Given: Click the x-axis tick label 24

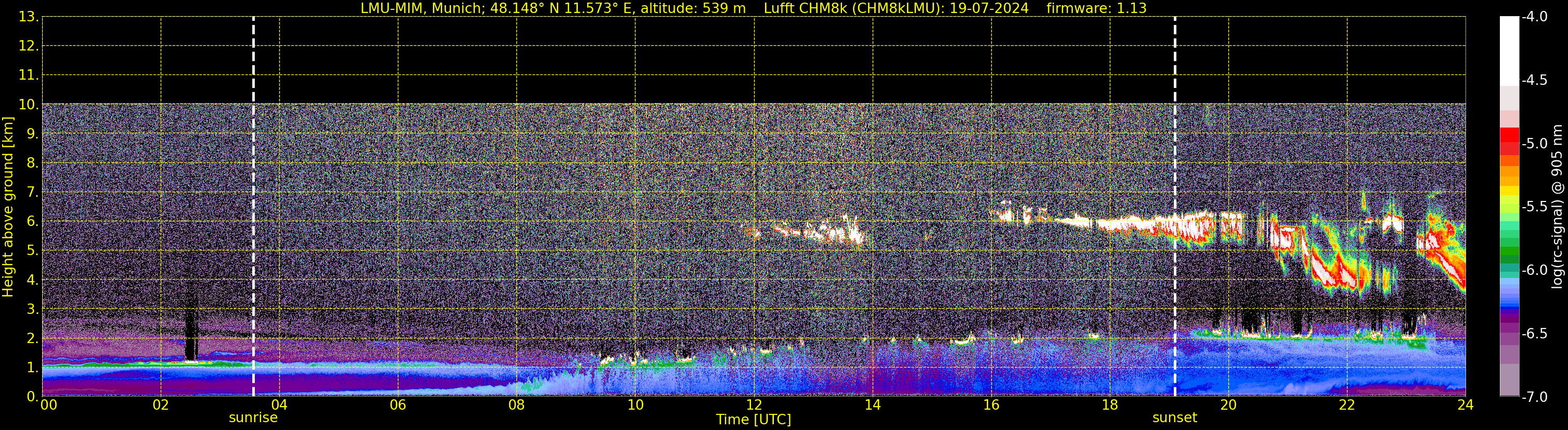Looking at the screenshot, I should click(1466, 406).
